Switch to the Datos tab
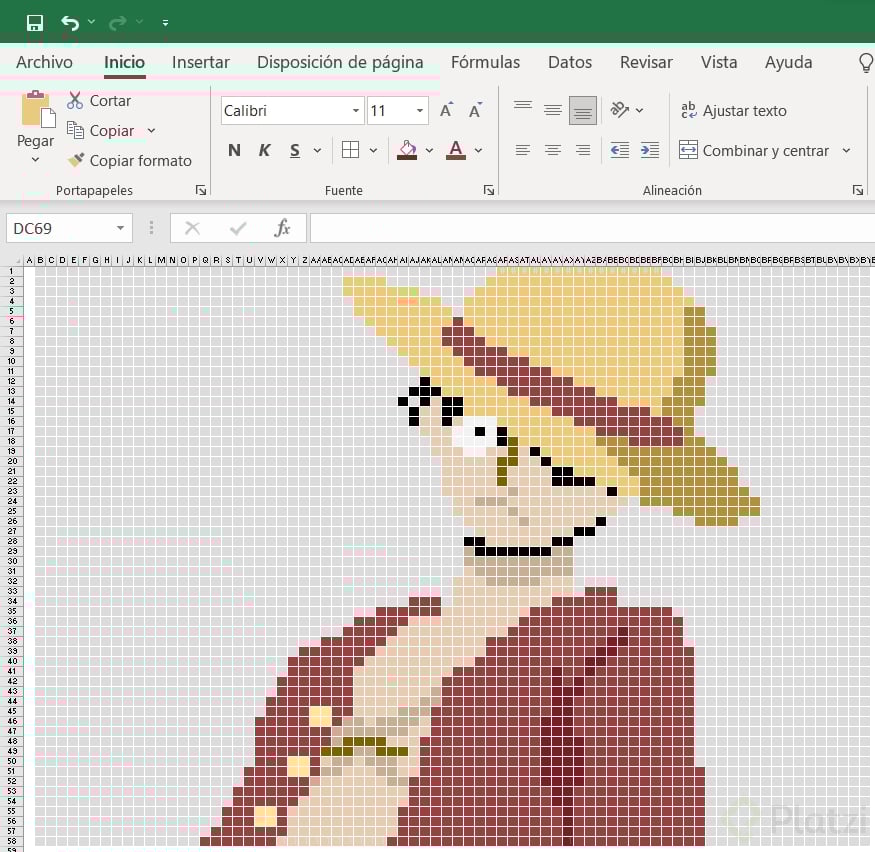 [570, 62]
